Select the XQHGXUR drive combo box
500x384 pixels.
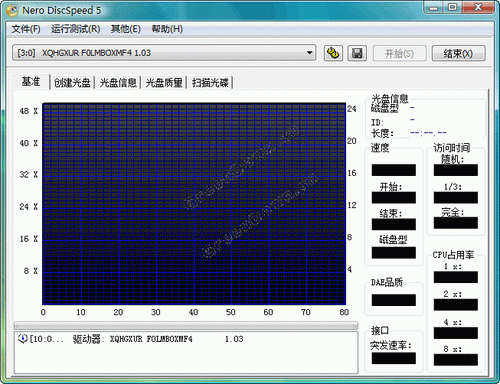(x=164, y=53)
